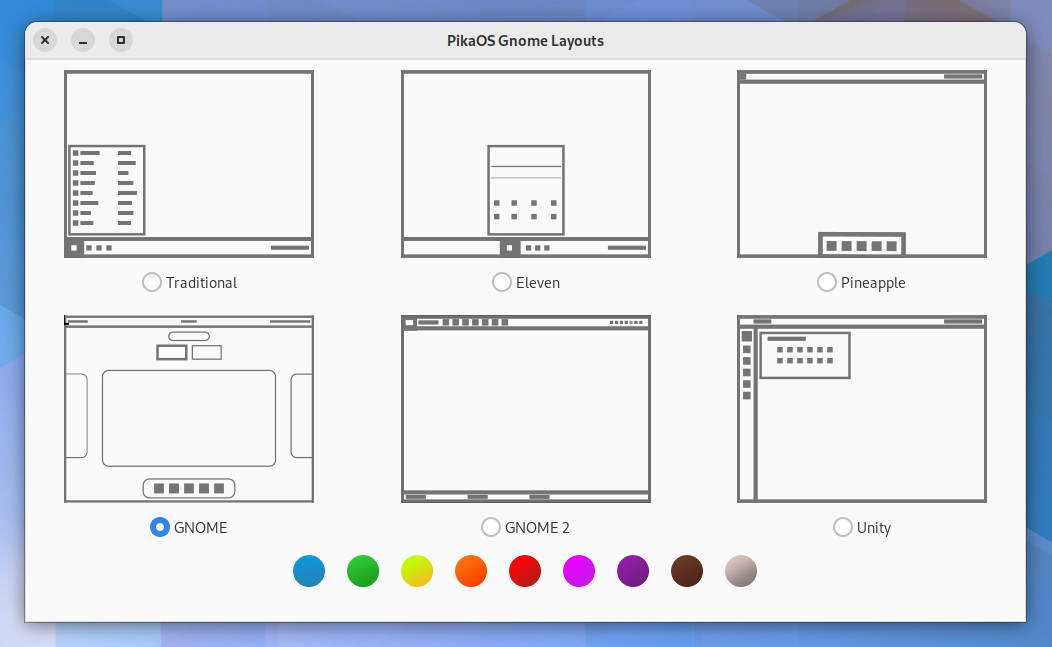Click the Traditional layout preview thumbnail

click(189, 164)
